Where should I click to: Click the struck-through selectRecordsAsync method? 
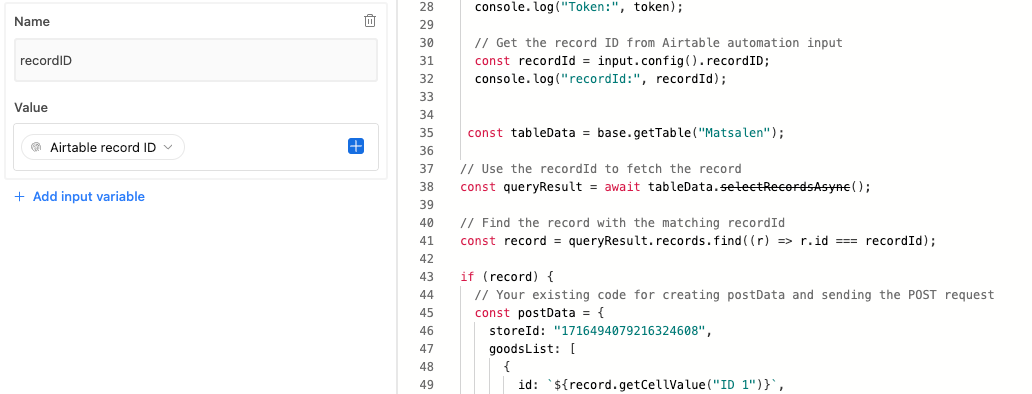coord(786,187)
